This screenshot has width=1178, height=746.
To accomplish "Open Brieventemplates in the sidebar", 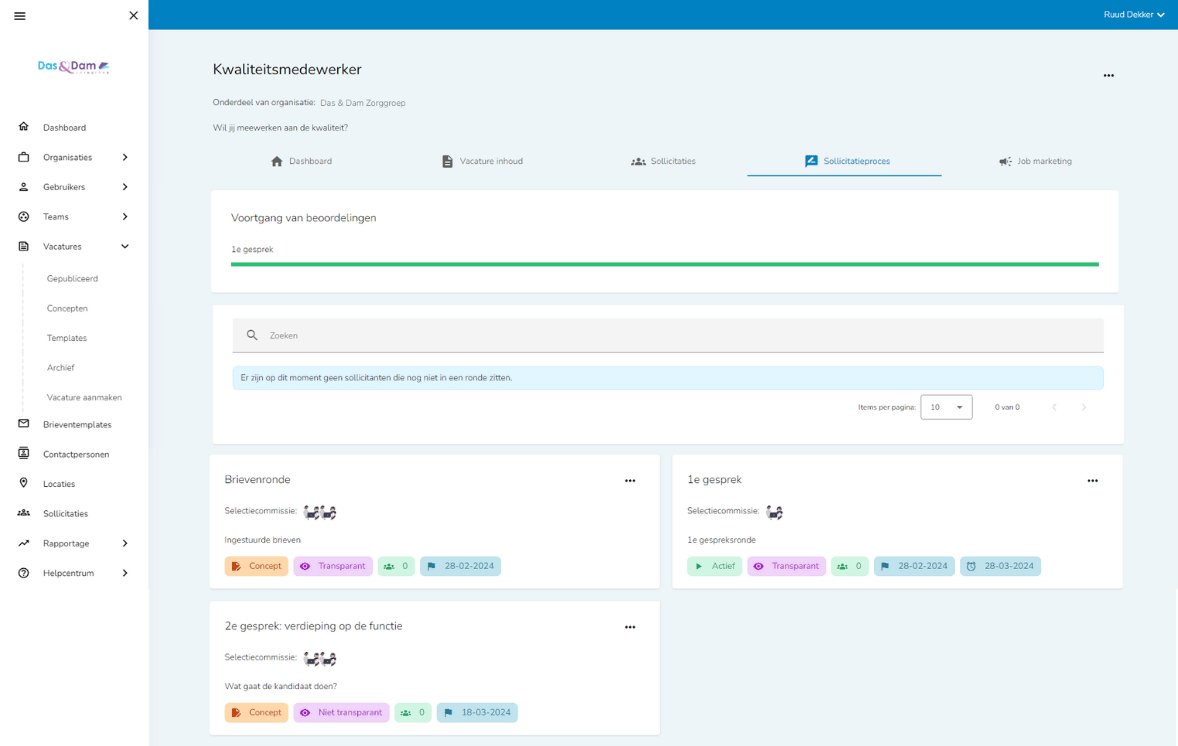I will point(76,425).
